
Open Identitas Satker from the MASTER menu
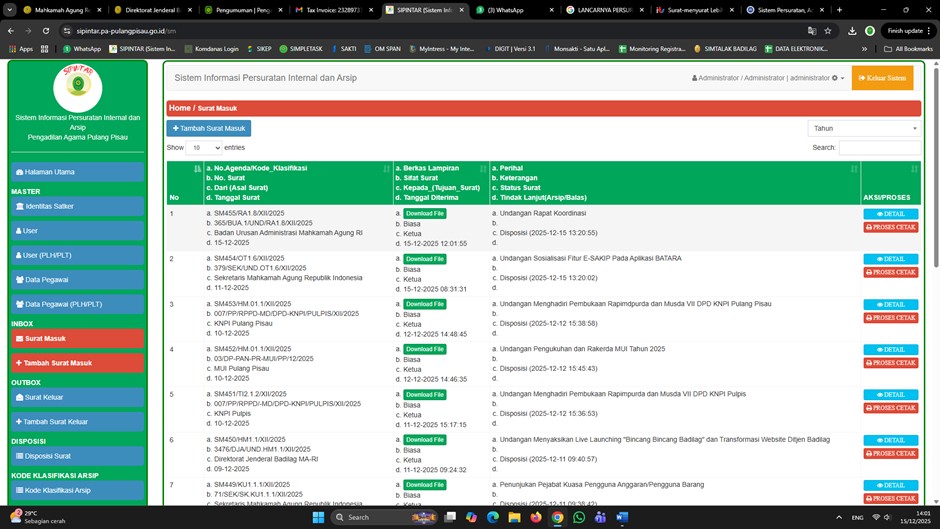pyautogui.click(x=77, y=206)
